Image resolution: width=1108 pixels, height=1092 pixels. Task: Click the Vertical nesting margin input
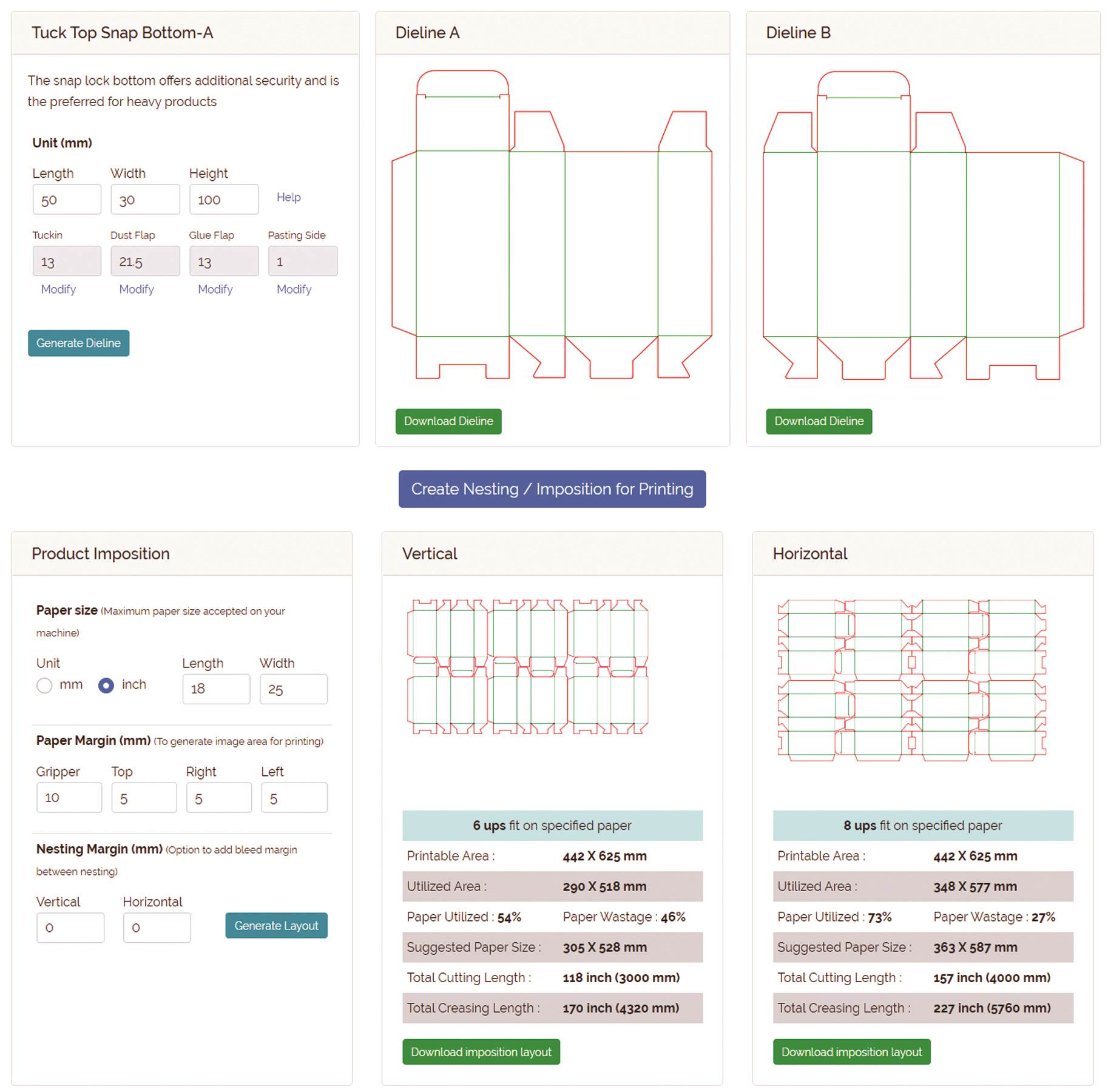click(70, 928)
